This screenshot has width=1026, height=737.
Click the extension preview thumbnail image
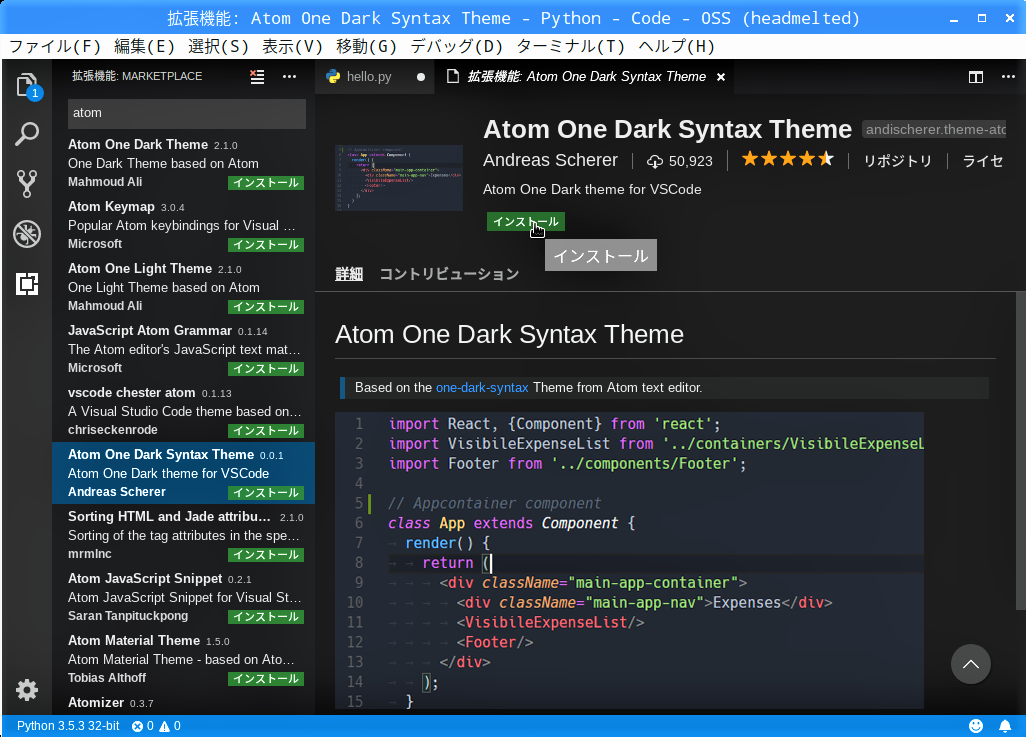(x=399, y=178)
